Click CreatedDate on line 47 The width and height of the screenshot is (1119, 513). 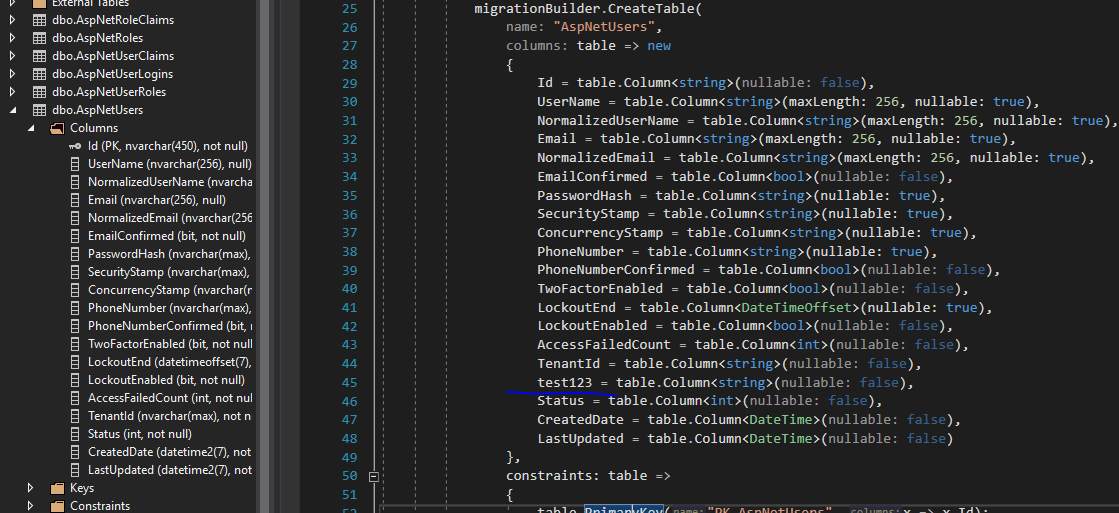580,420
